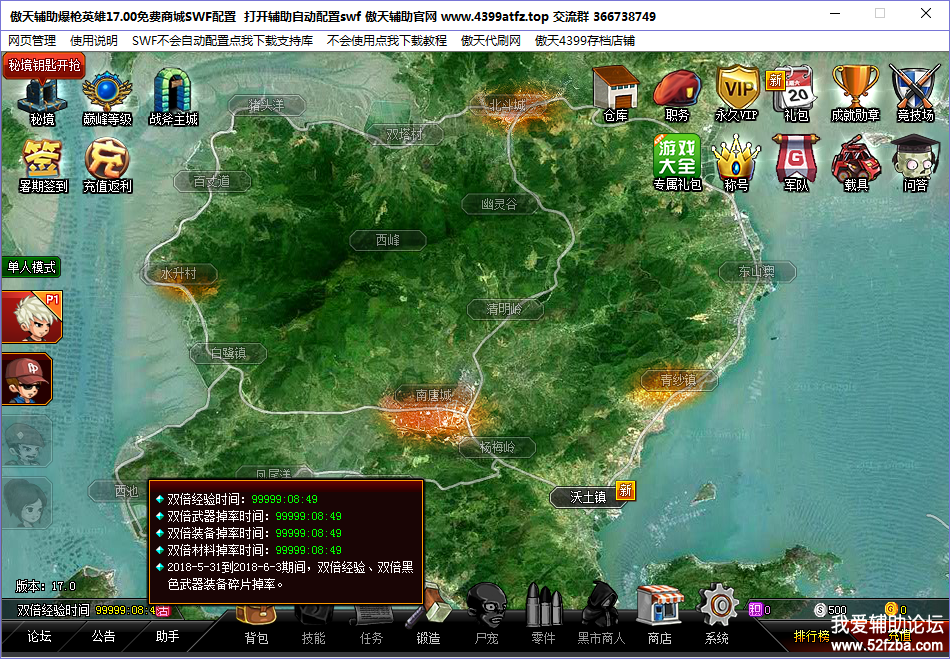950x659 pixels.
Task: Select 南唐城 location on the map
Action: click(434, 395)
